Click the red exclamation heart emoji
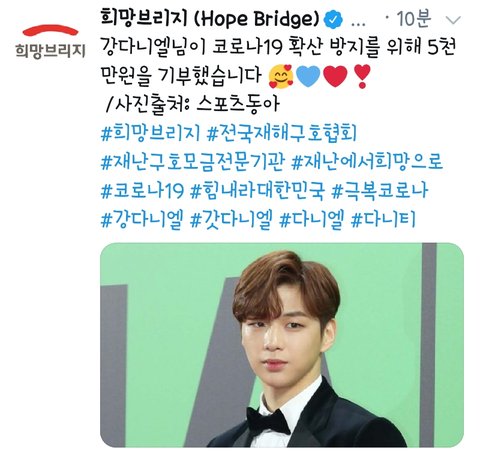 (363, 76)
